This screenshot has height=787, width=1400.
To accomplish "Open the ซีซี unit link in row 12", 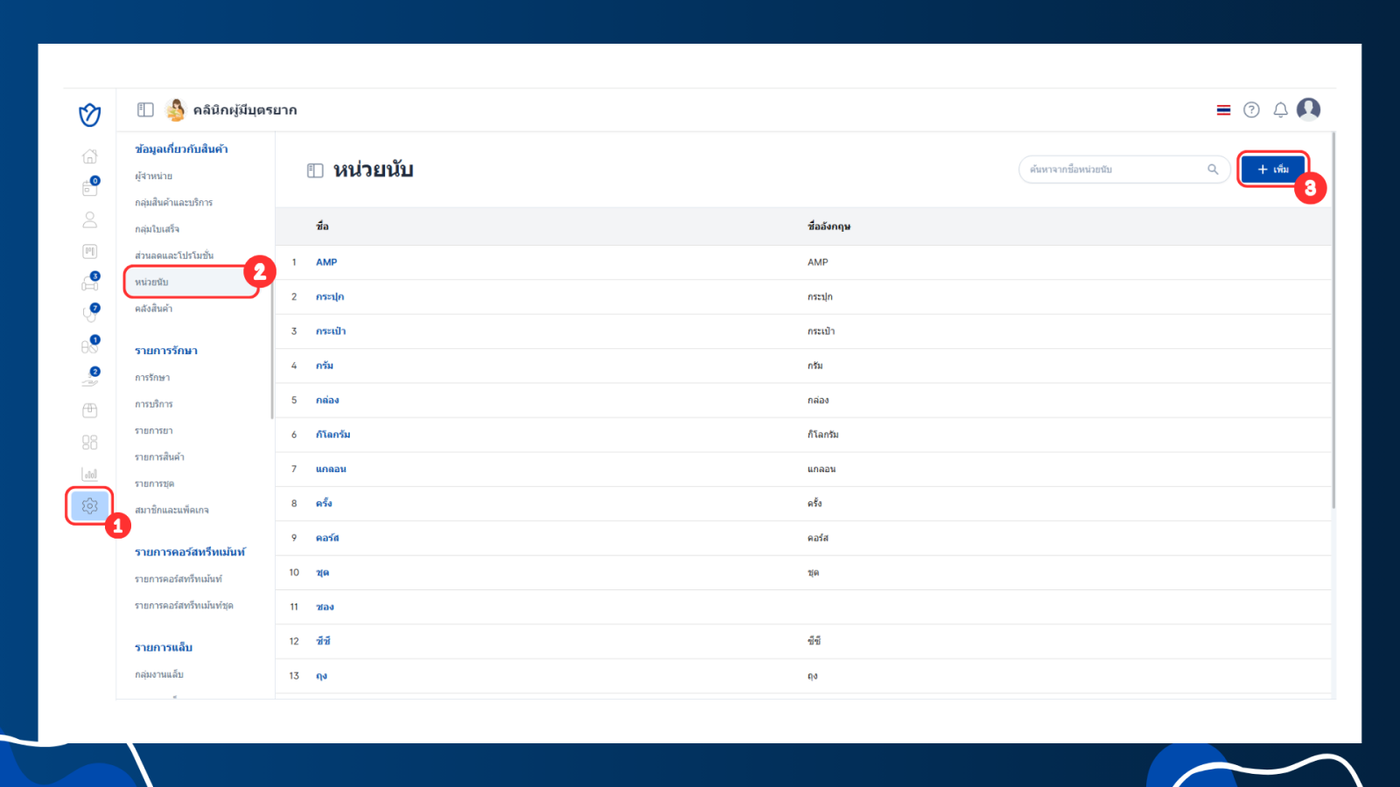I will (x=324, y=641).
